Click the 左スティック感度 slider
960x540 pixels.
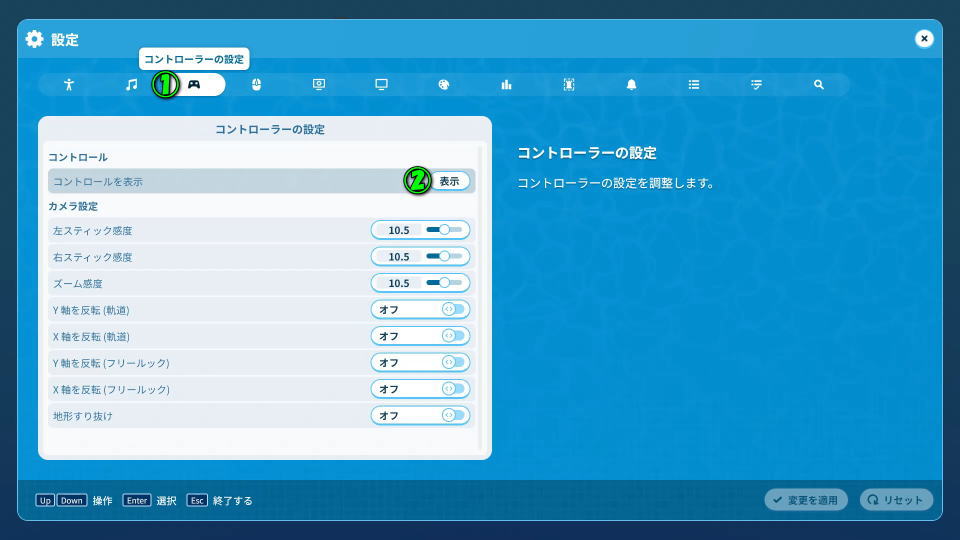coord(445,230)
